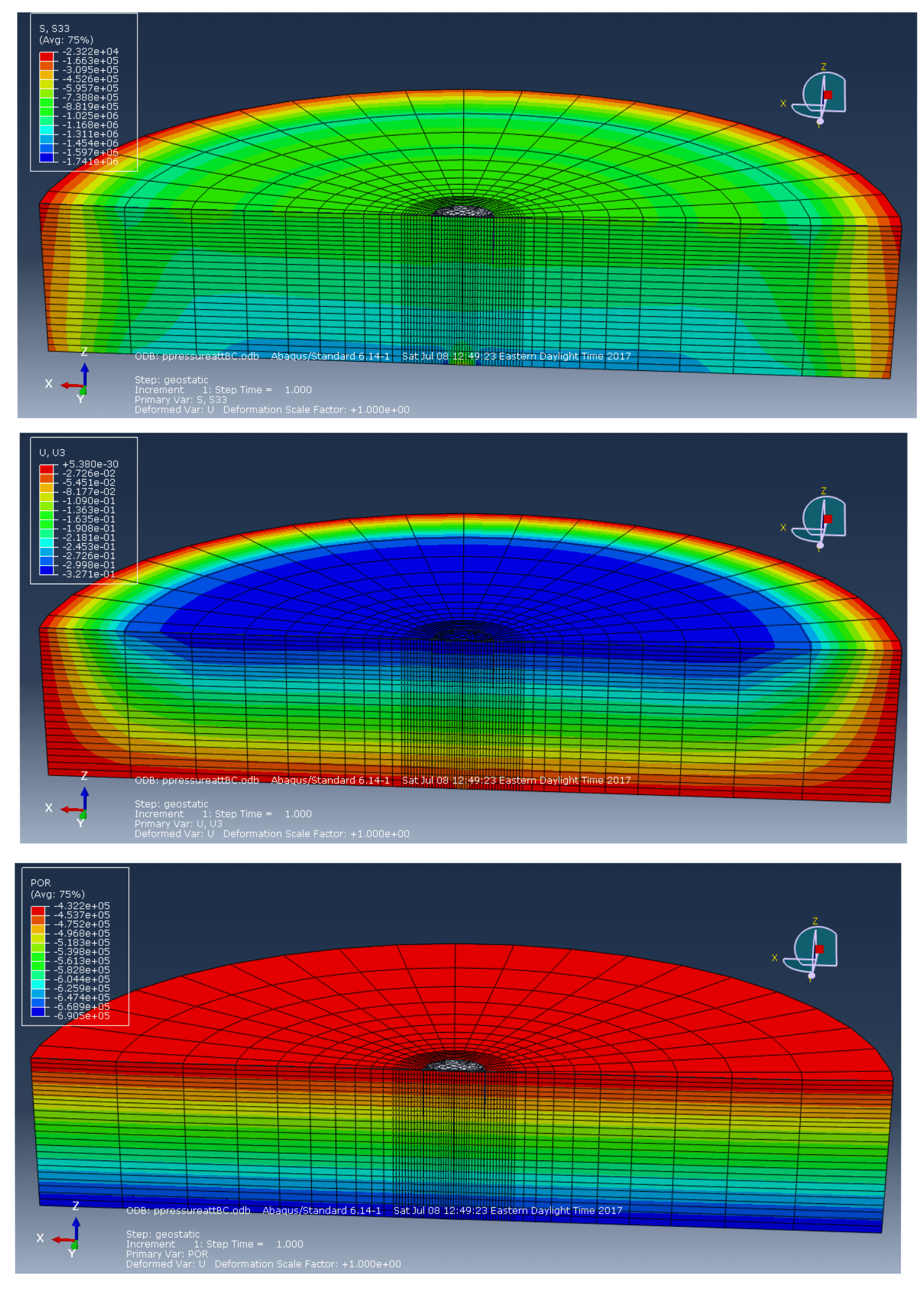Screen dimensions: 924x1298
Task: Click the central wellbore mesh in S33 plot
Action: pyautogui.click(x=463, y=211)
